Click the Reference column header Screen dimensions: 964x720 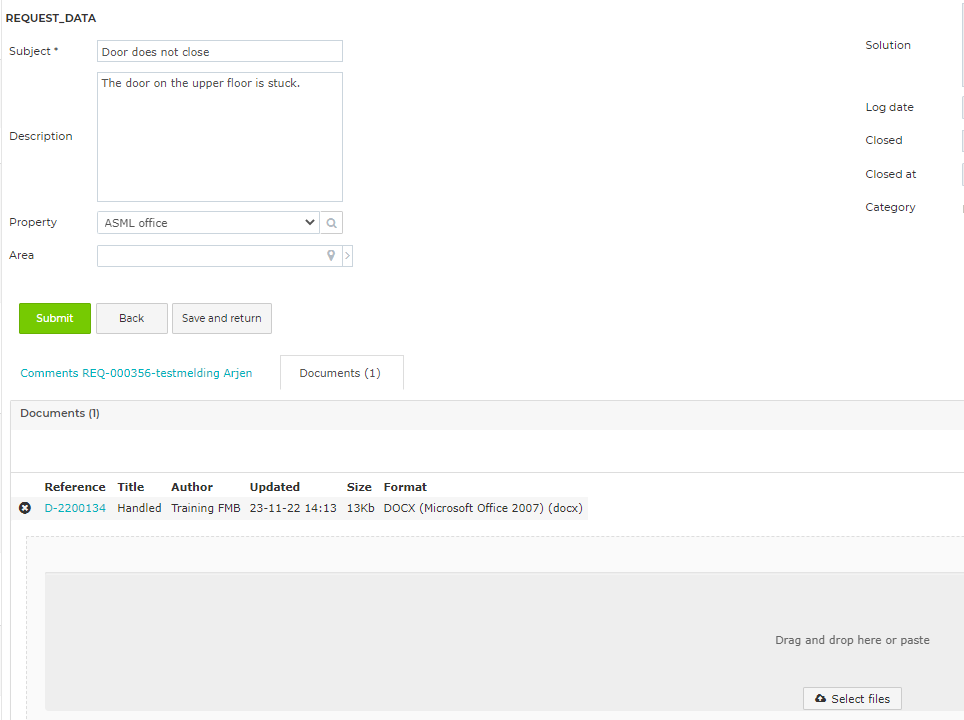tap(75, 487)
